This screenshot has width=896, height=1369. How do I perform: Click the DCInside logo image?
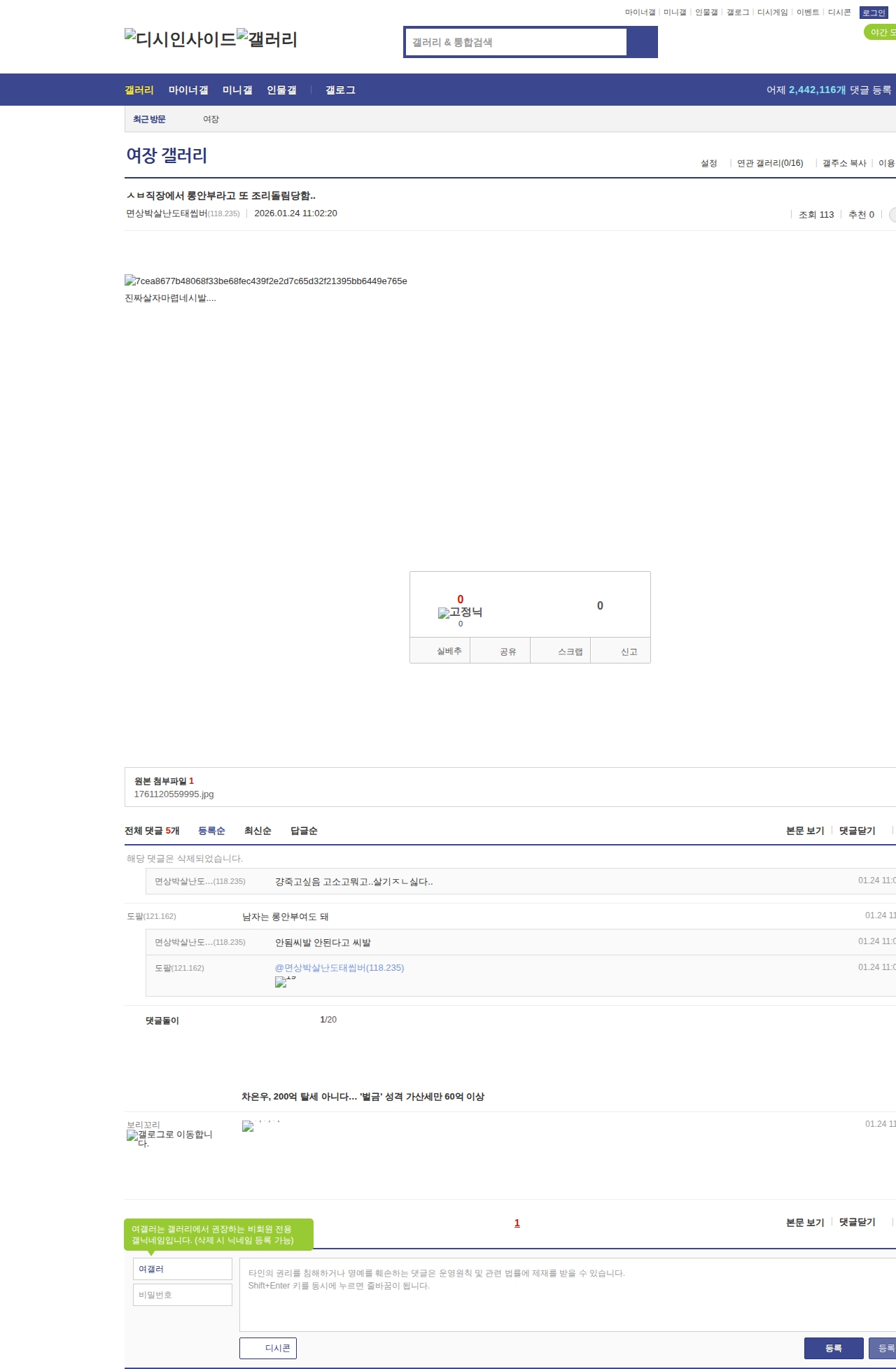pos(180,39)
